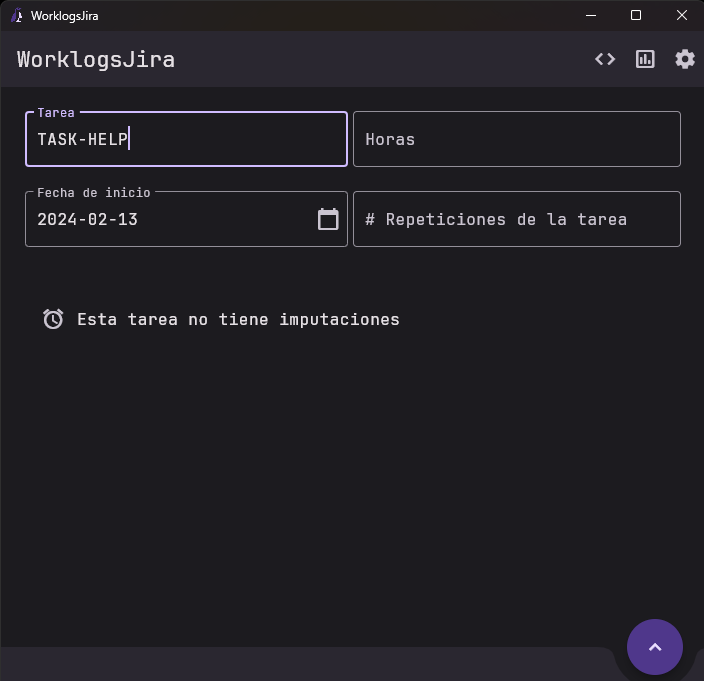Click the 'Esta tarea no tiene imputaciones' message
This screenshot has height=681, width=704.
[238, 320]
